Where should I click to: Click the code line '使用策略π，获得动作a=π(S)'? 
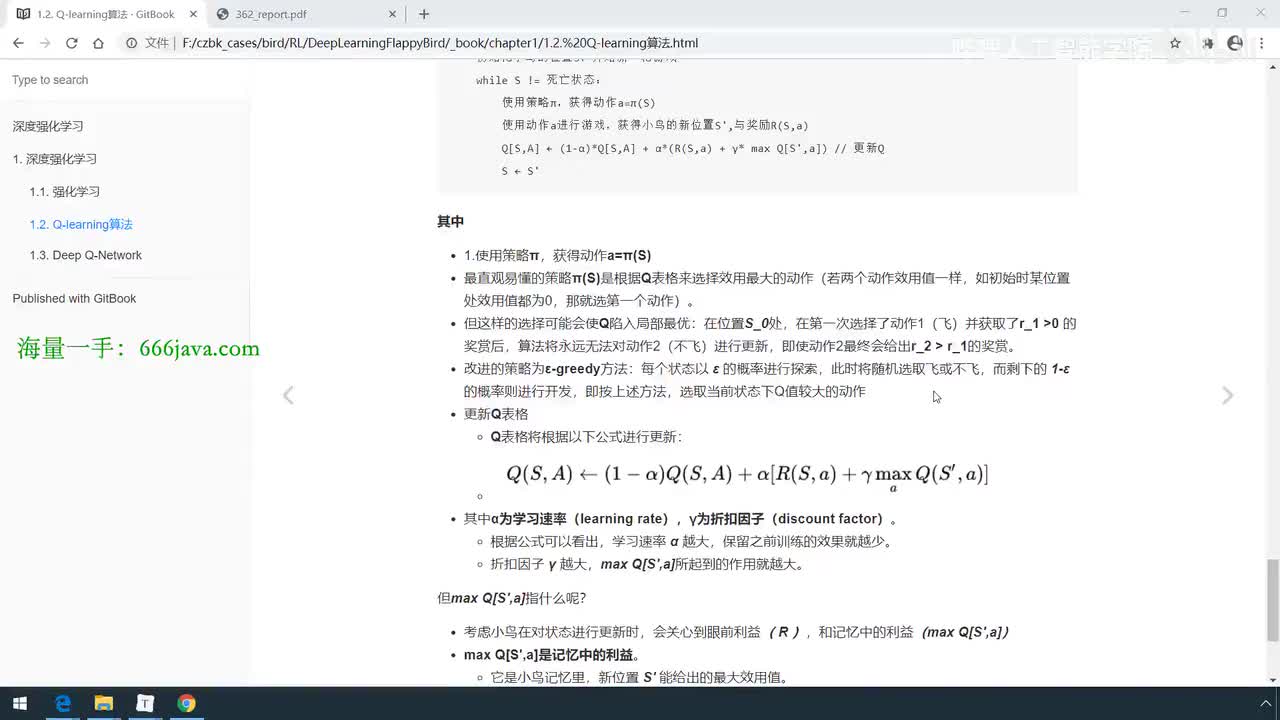[579, 103]
